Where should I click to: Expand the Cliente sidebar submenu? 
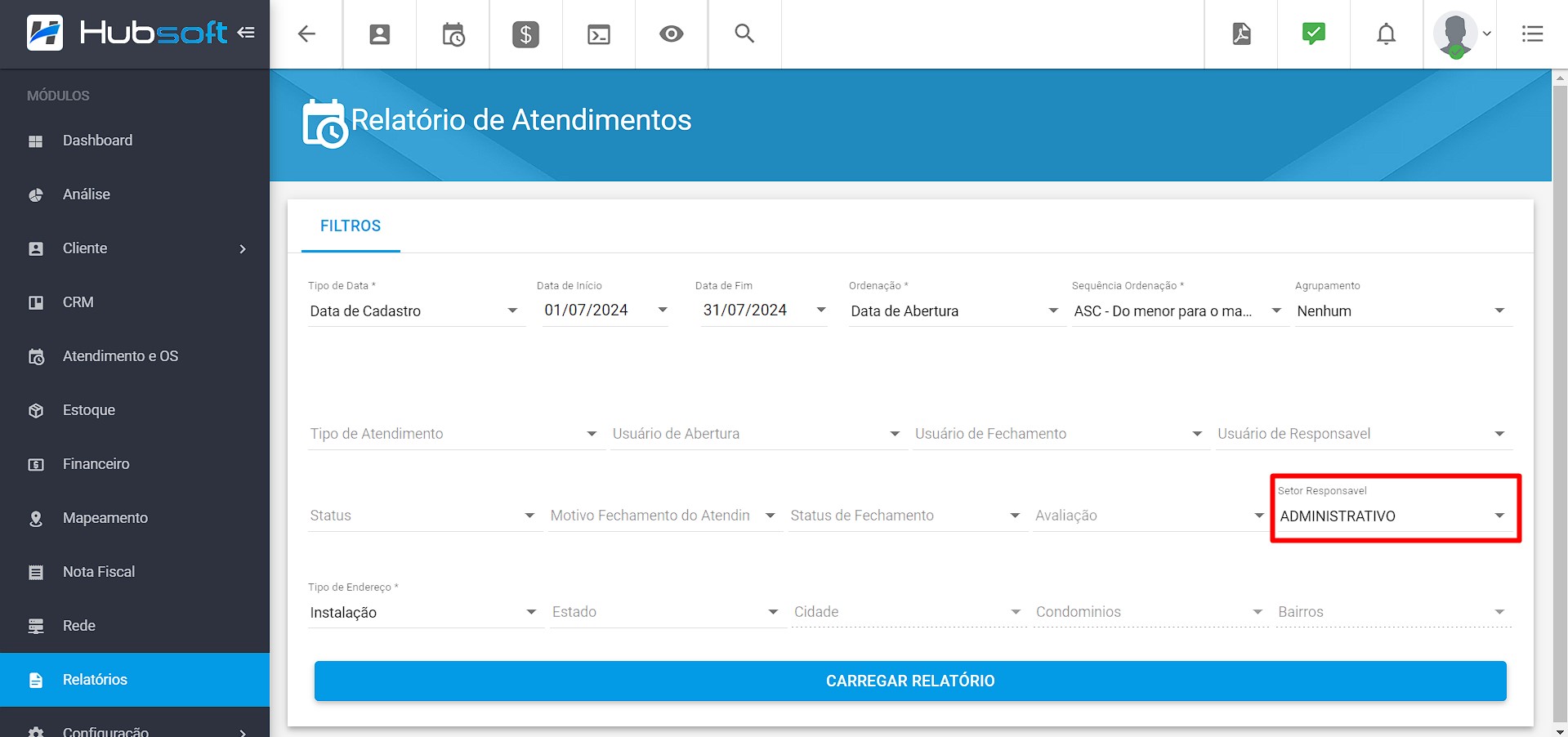243,248
